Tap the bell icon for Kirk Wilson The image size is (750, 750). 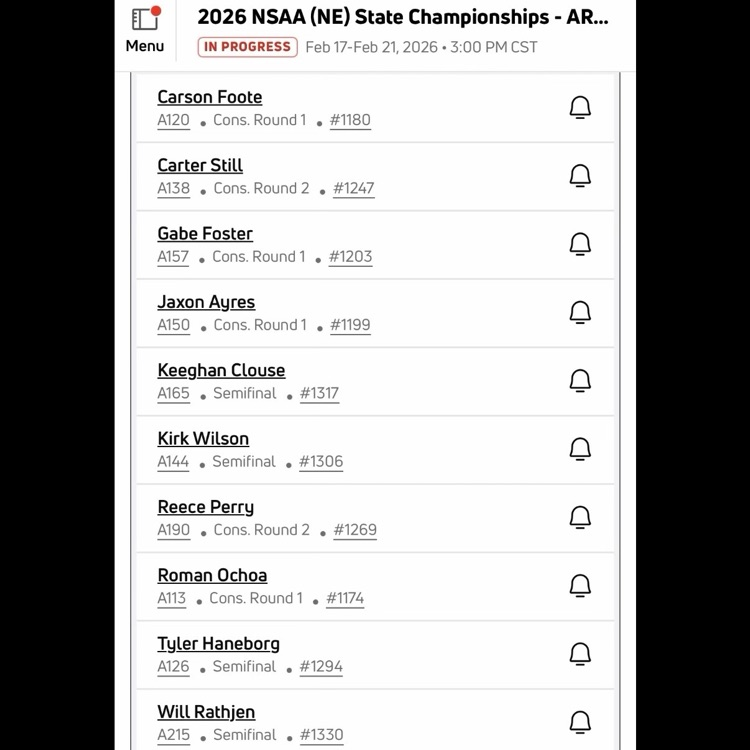(580, 449)
